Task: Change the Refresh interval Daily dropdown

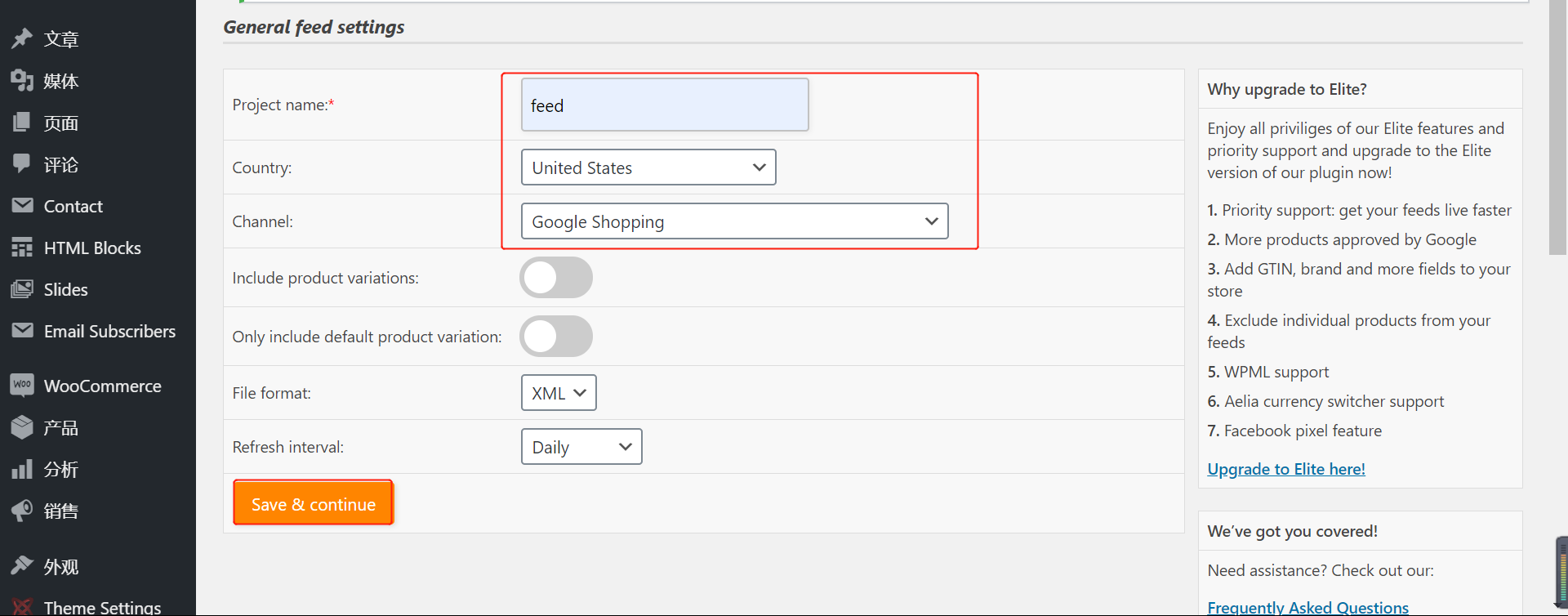Action: 581,447
